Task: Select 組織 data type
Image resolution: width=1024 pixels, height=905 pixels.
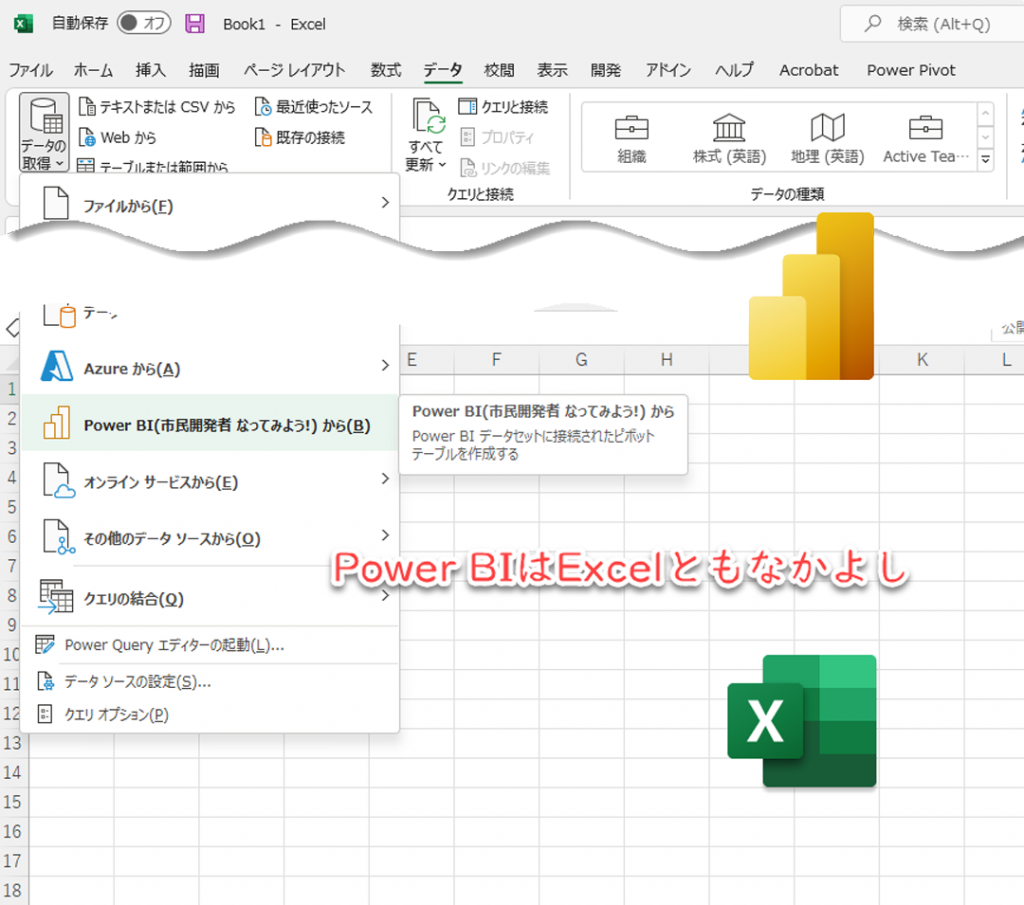Action: point(632,138)
